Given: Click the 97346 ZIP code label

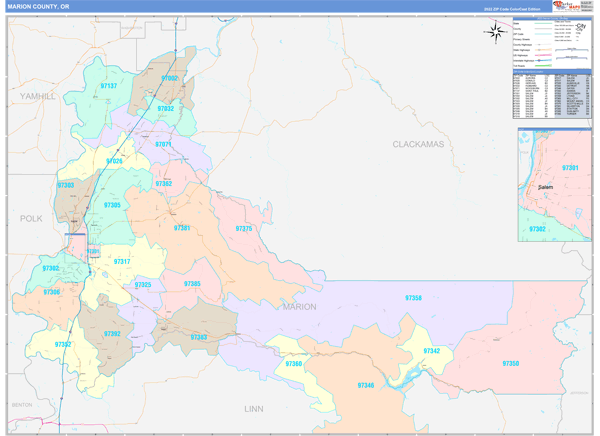Looking at the screenshot, I should click(x=366, y=385).
